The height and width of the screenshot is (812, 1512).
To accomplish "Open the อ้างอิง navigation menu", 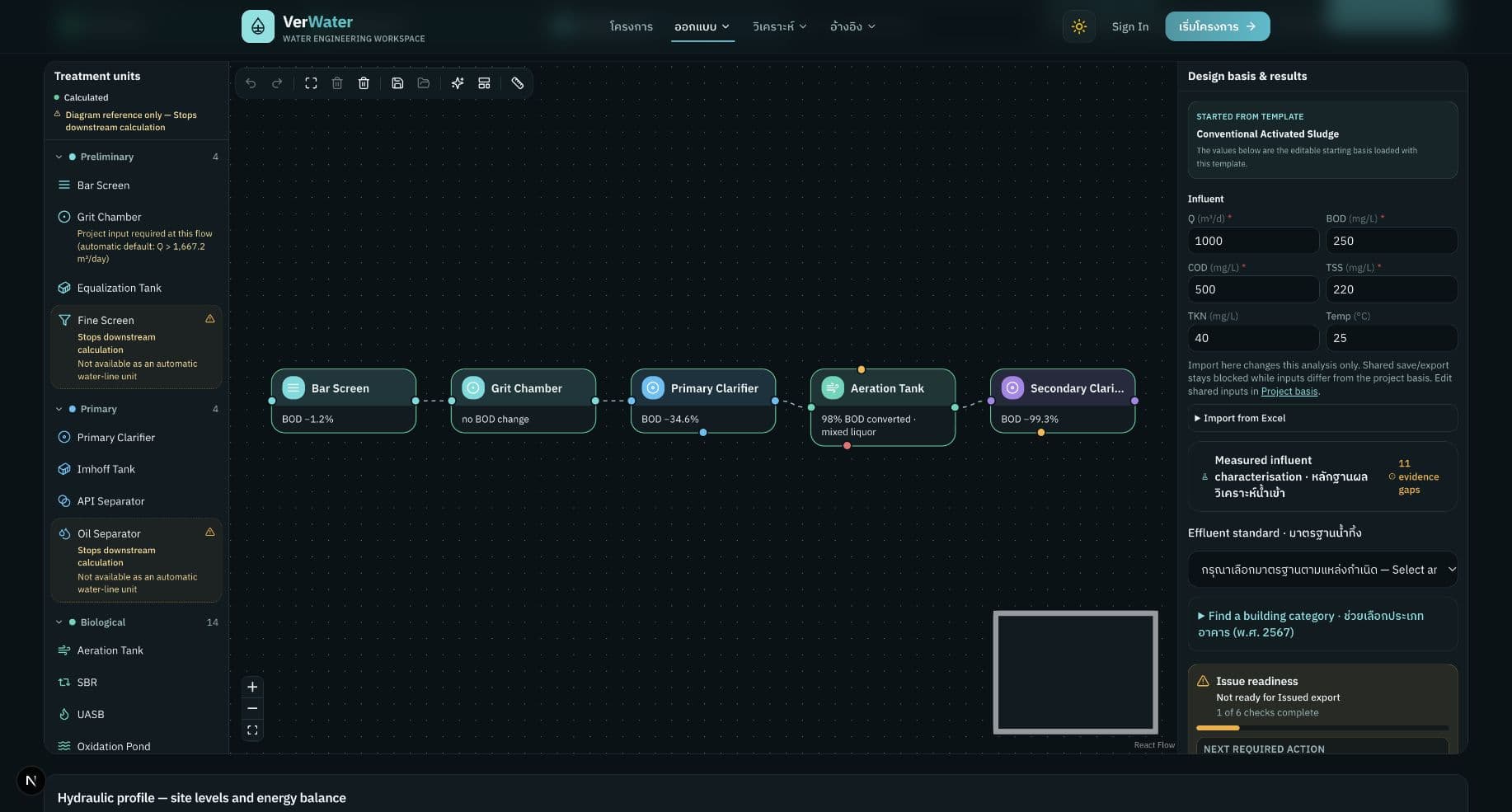I will click(852, 26).
